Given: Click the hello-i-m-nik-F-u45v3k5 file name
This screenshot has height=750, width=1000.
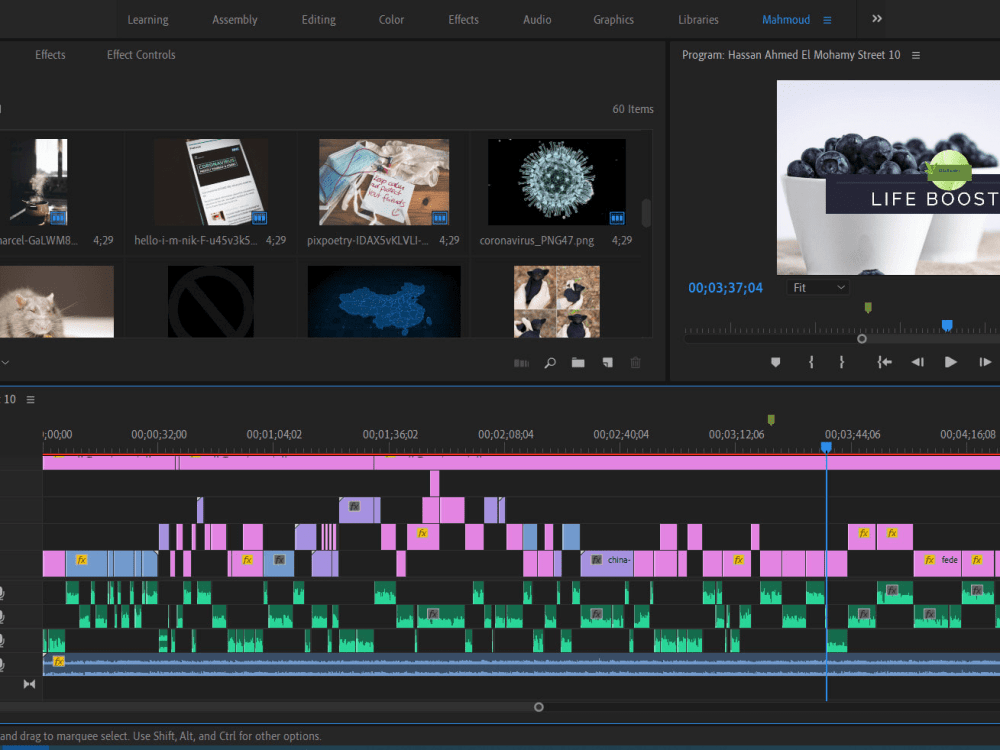Looking at the screenshot, I should [x=196, y=240].
